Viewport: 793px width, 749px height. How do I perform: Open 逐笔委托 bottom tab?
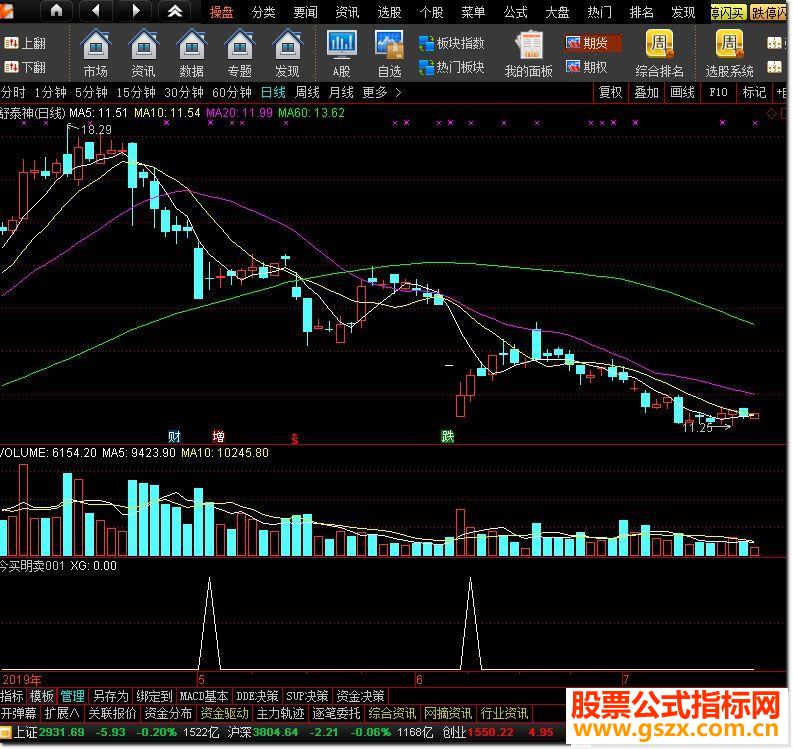pyautogui.click(x=336, y=714)
